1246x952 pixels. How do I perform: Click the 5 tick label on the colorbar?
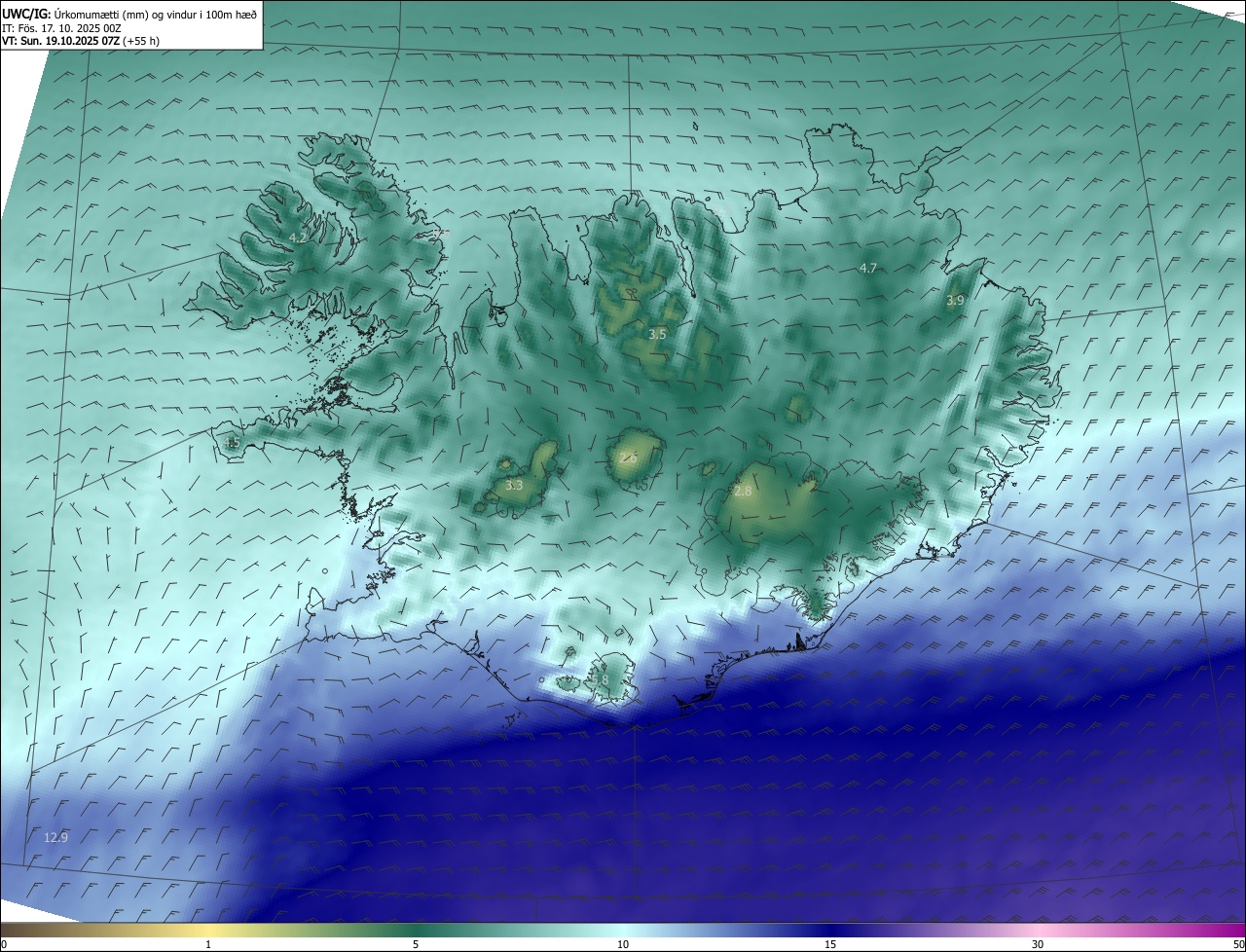[416, 944]
